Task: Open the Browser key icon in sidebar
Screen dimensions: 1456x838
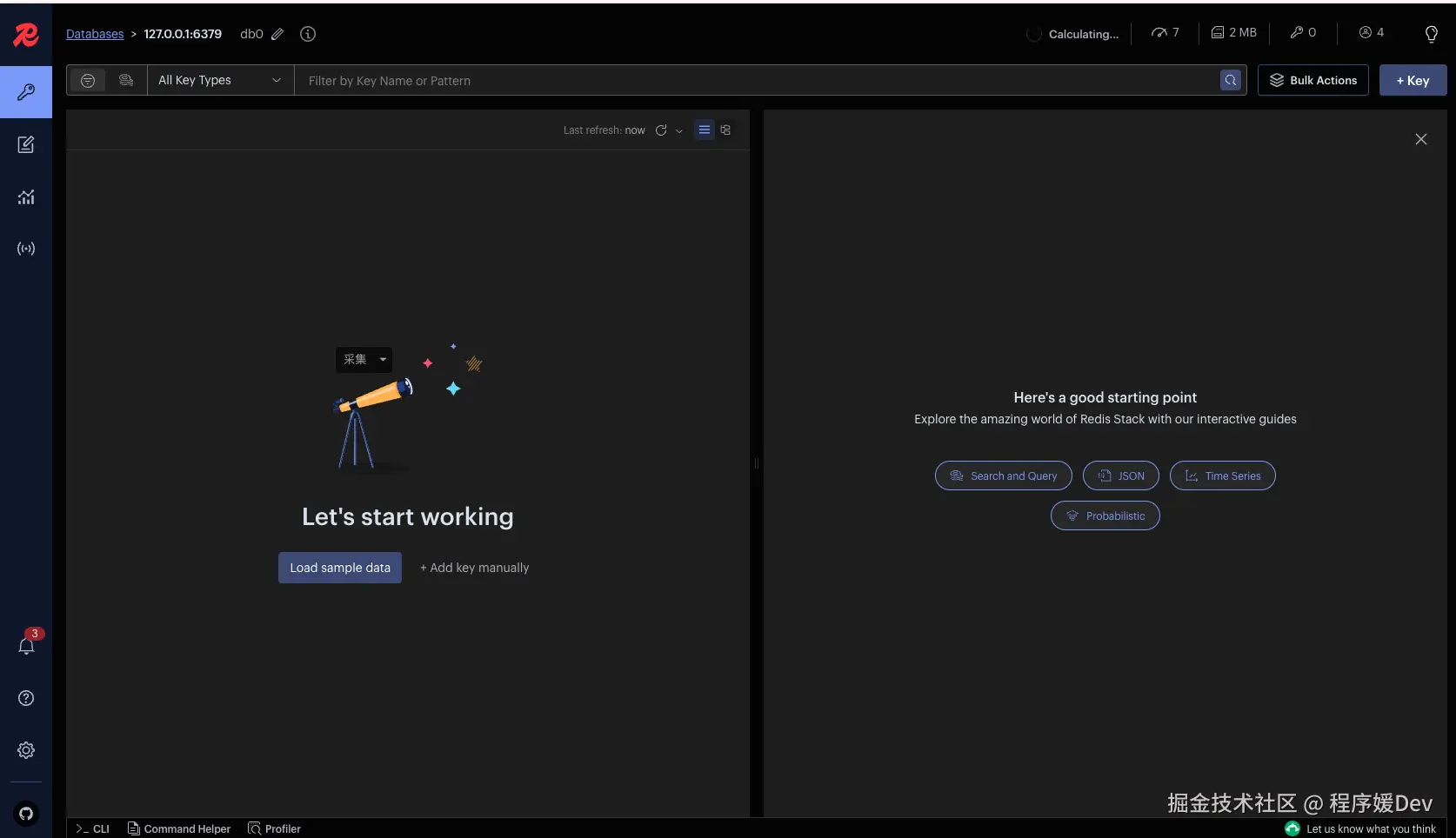Action: tap(26, 92)
